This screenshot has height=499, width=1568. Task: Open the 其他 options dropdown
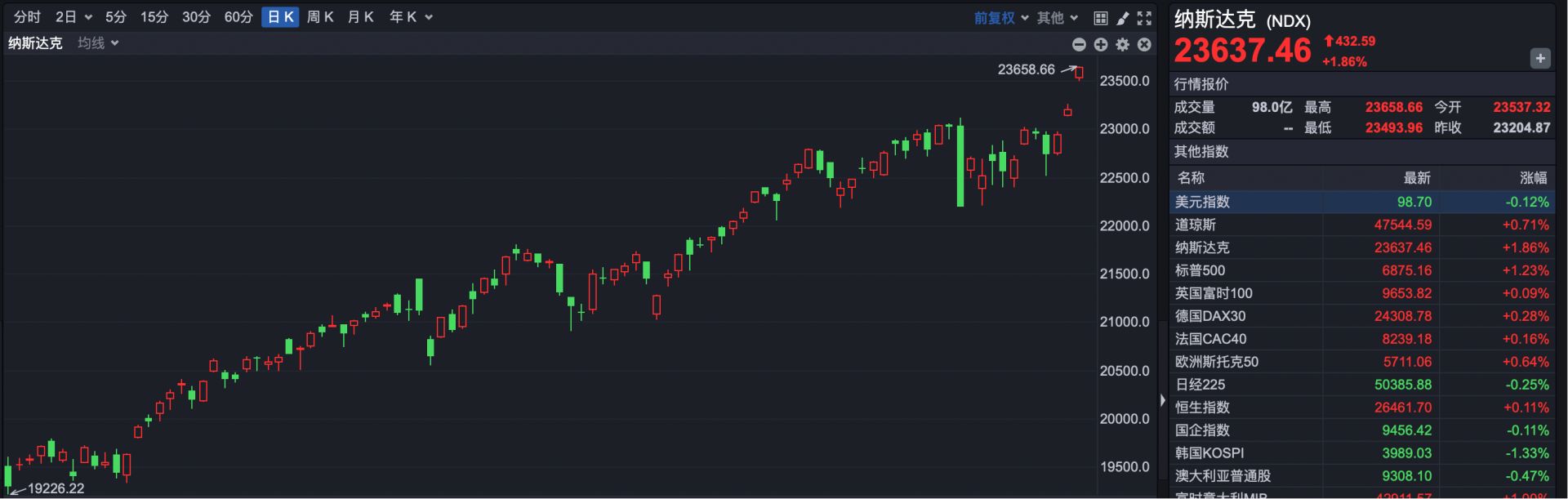[1057, 18]
